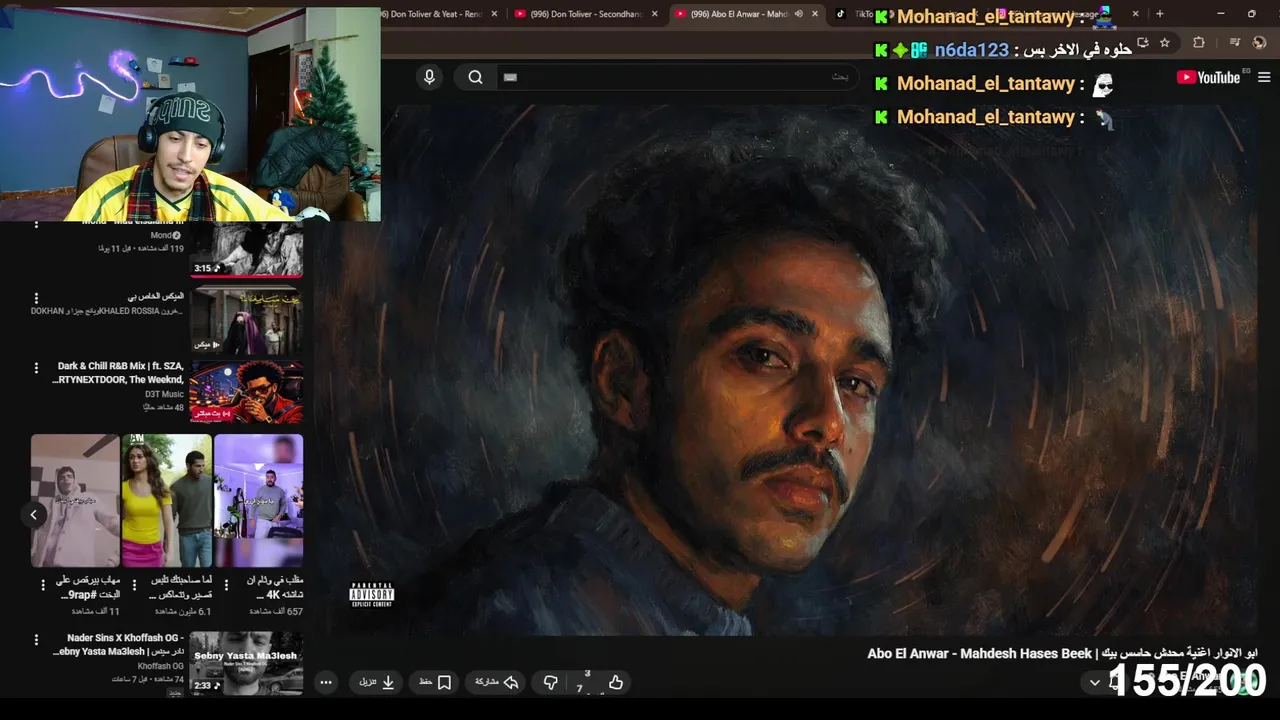Open D3T Music channel name
Image resolution: width=1280 pixels, height=720 pixels.
coord(164,395)
